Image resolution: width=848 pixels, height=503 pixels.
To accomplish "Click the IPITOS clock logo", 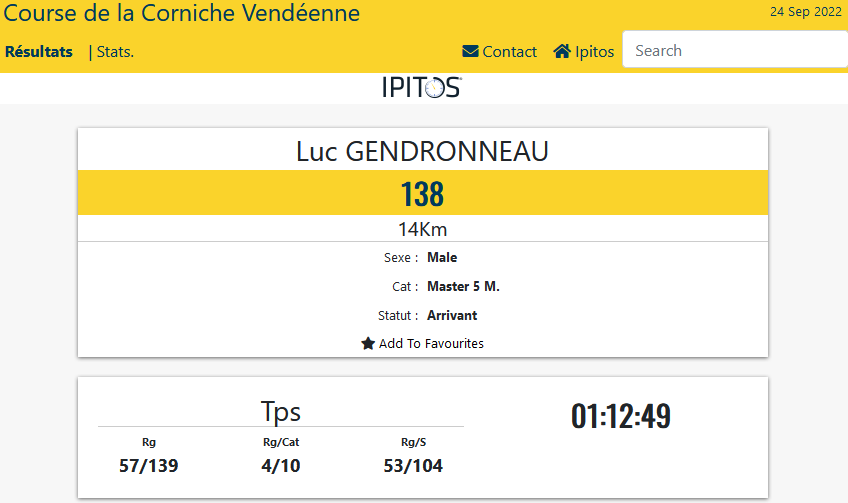I will tap(422, 87).
